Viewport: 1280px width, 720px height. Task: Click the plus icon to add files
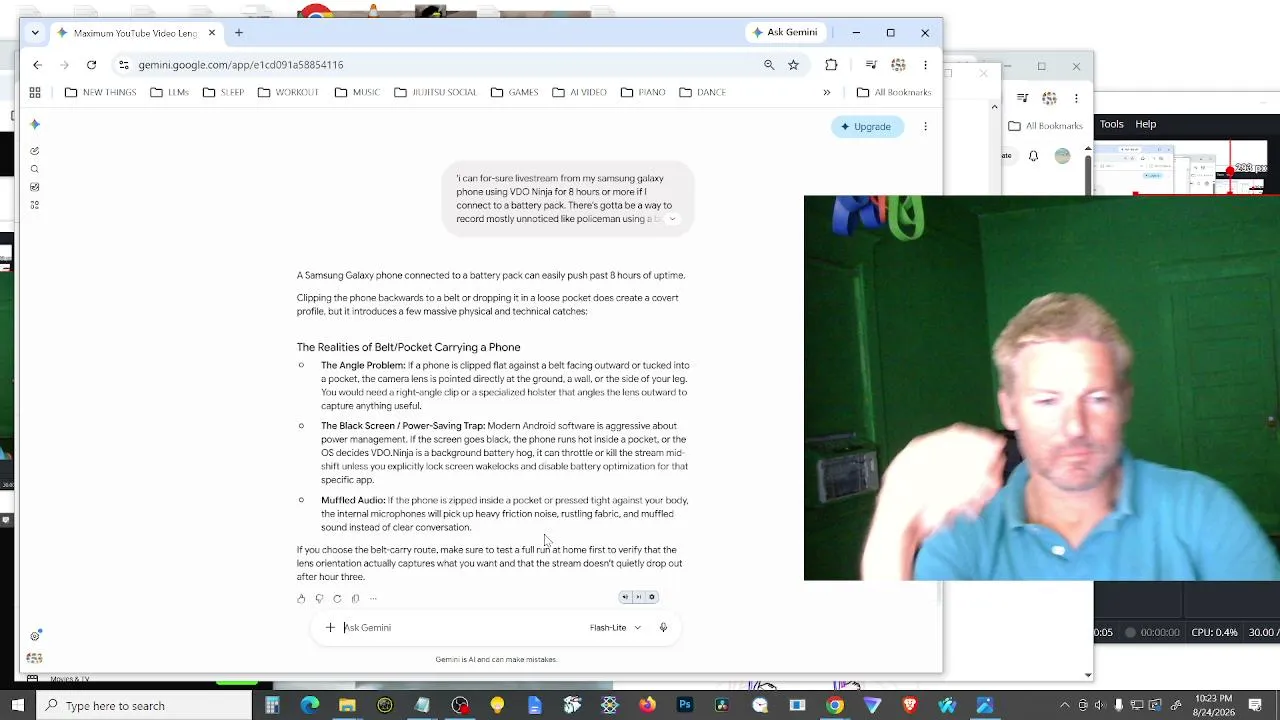click(x=330, y=628)
